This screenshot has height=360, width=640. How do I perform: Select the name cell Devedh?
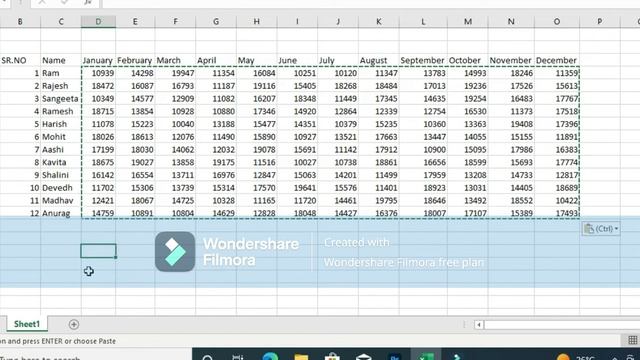[61, 188]
